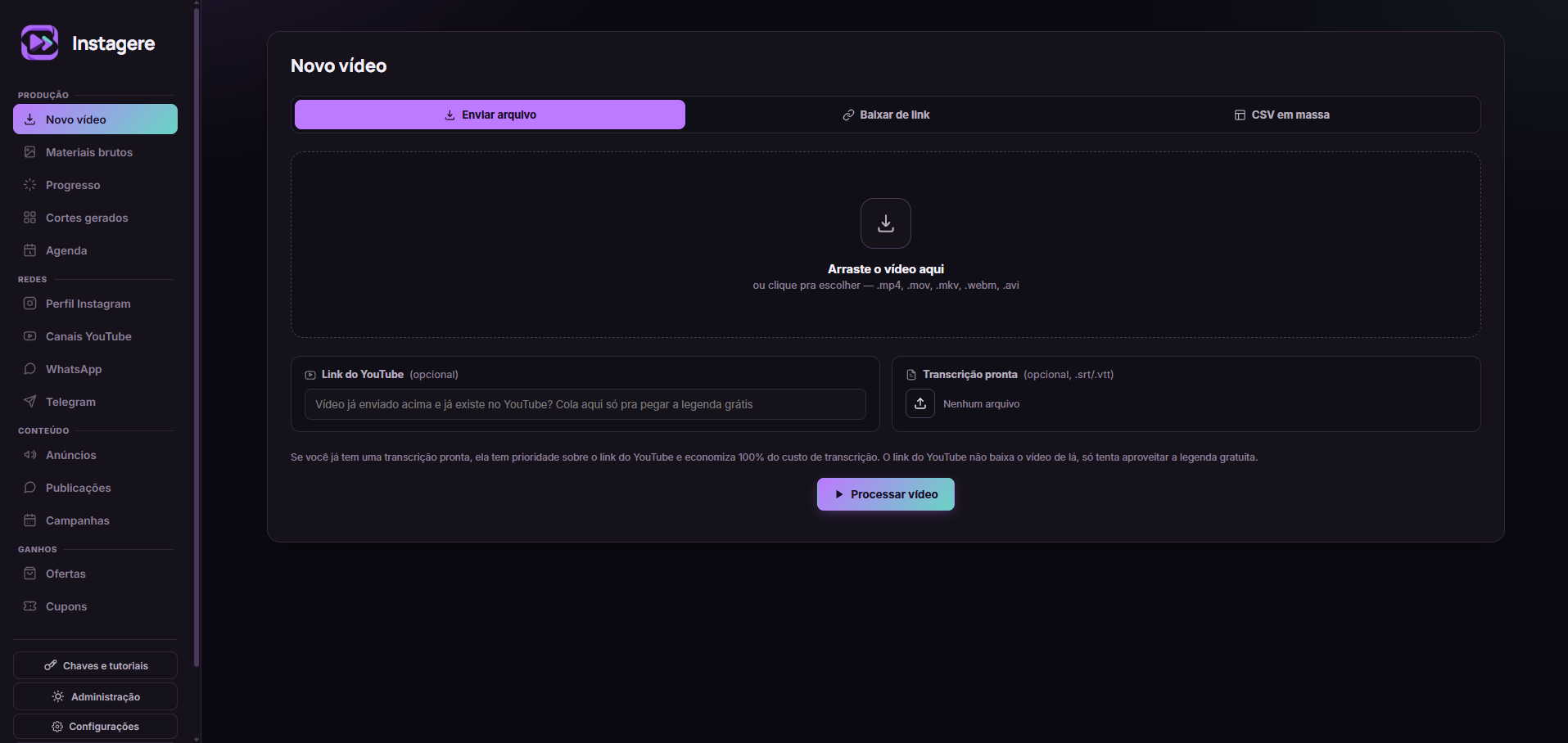The width and height of the screenshot is (1568, 743).
Task: Click the sidebar vertical scrollbar
Action: pos(197,335)
